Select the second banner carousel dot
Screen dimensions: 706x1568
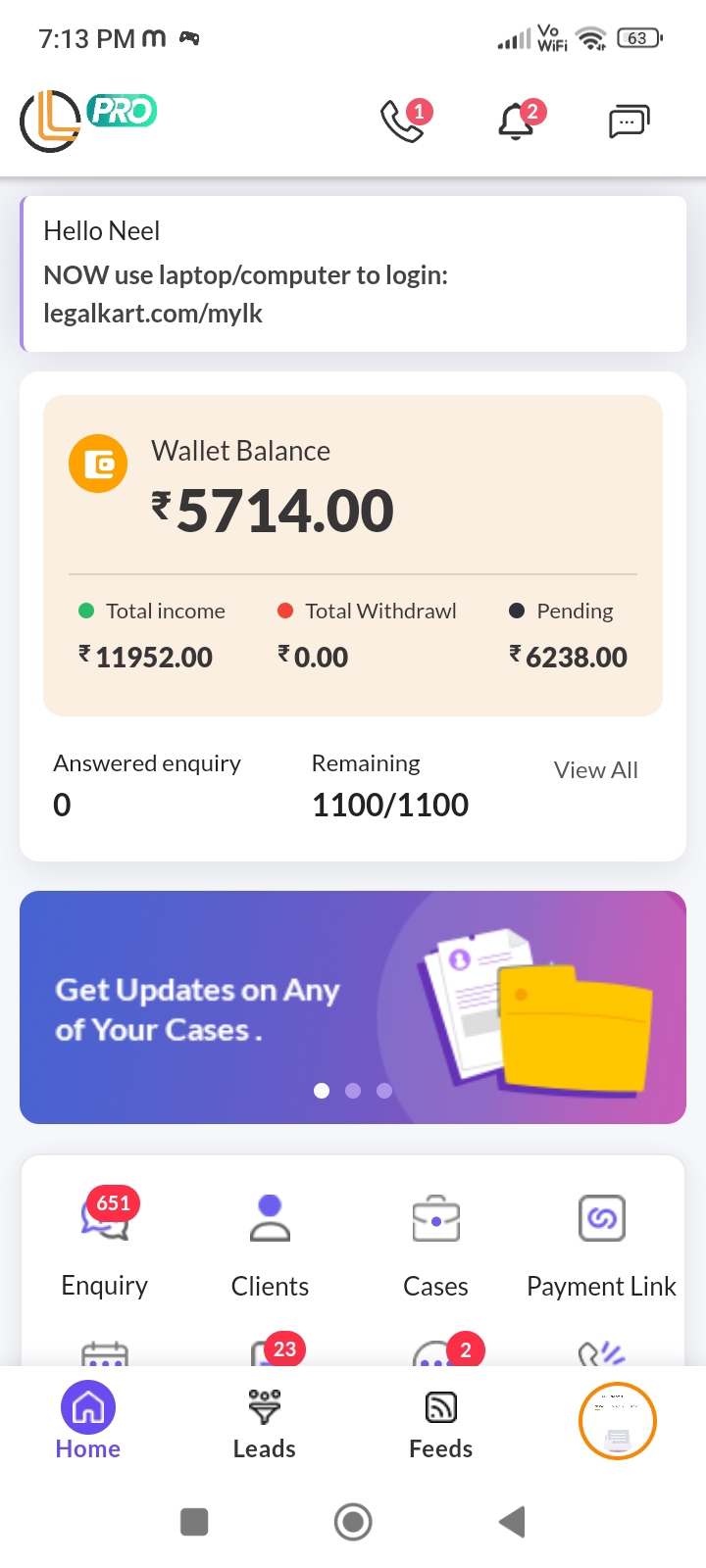[353, 1091]
